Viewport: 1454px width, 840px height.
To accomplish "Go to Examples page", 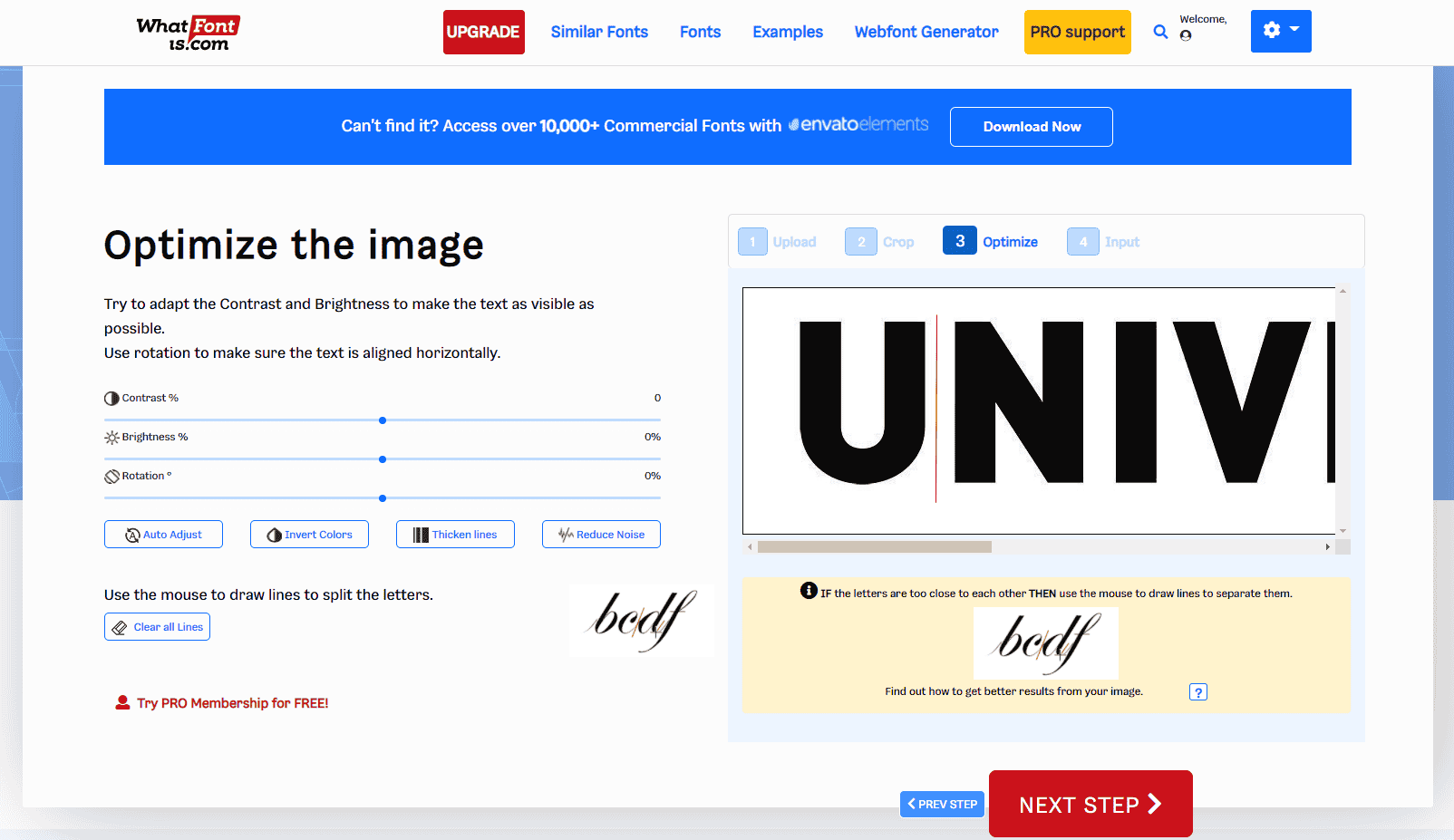I will 788,32.
